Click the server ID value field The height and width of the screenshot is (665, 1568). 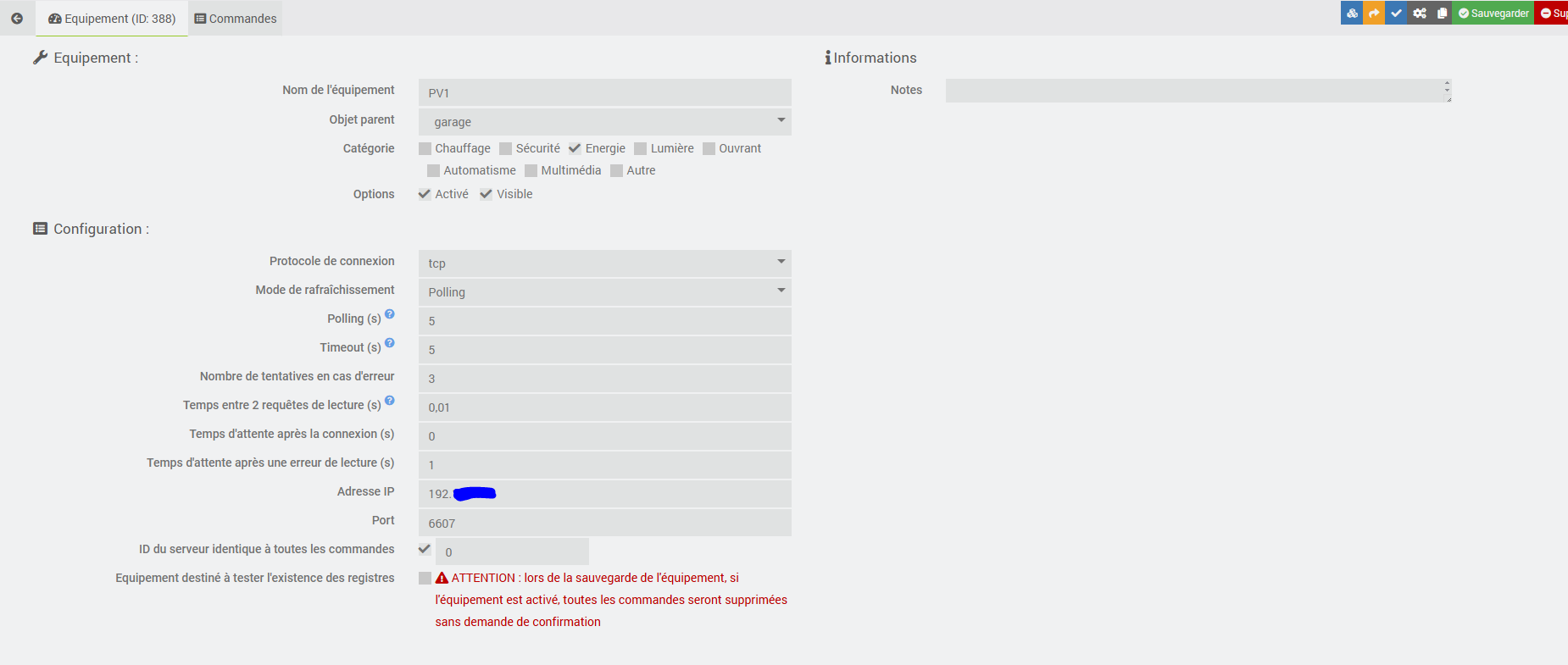pyautogui.click(x=512, y=551)
